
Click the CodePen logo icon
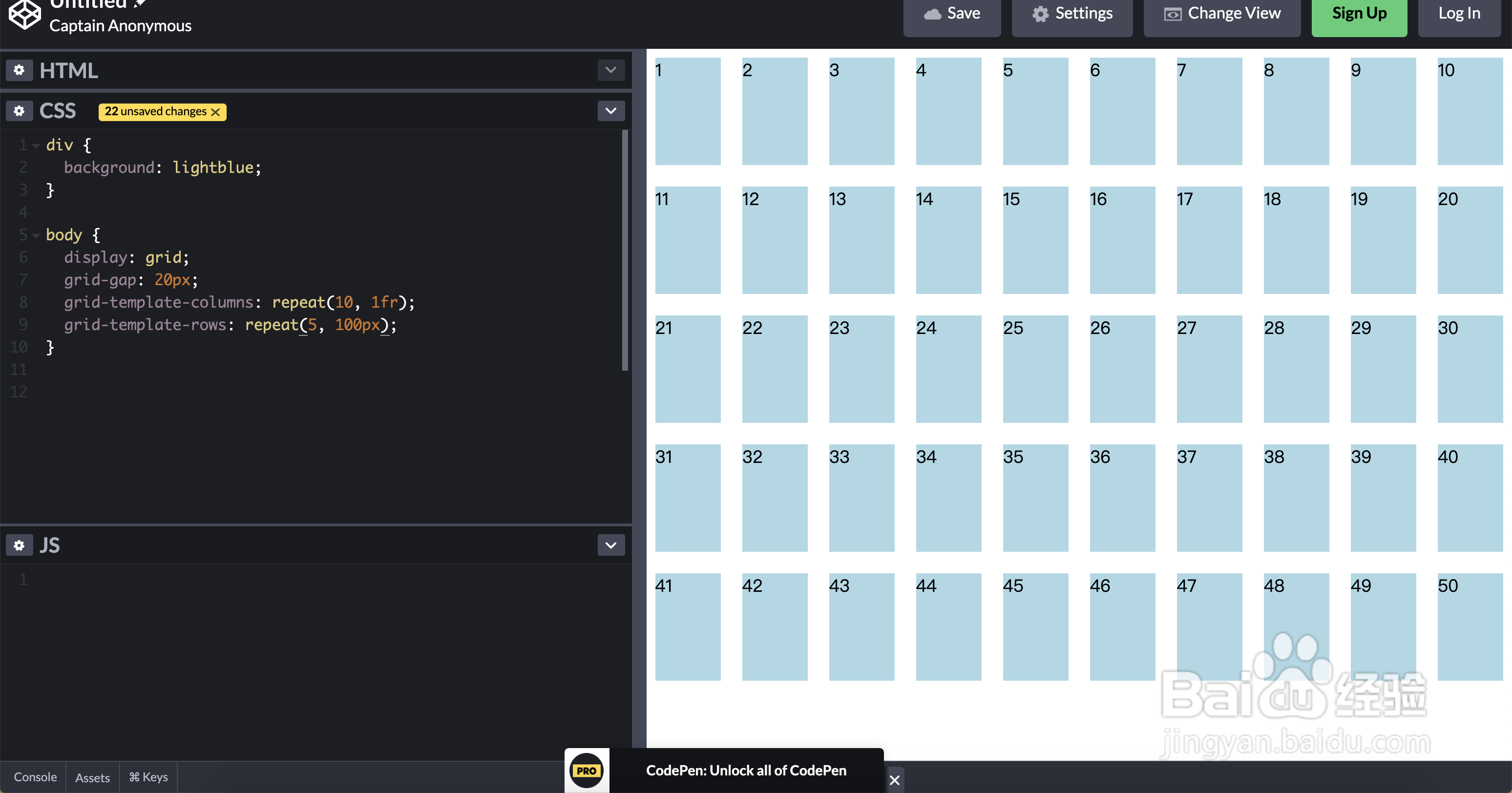point(24,14)
